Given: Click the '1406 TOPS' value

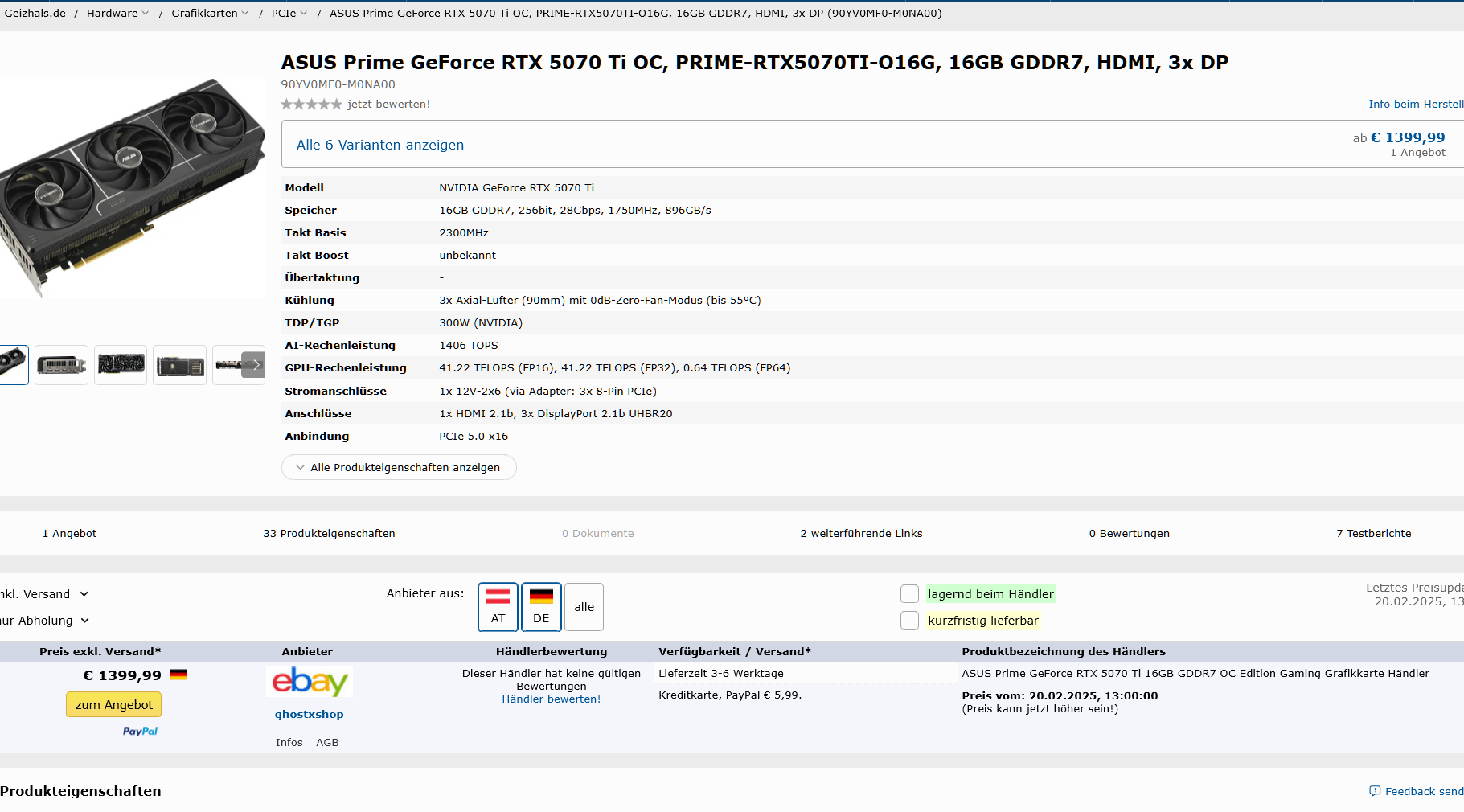Looking at the screenshot, I should coord(469,345).
